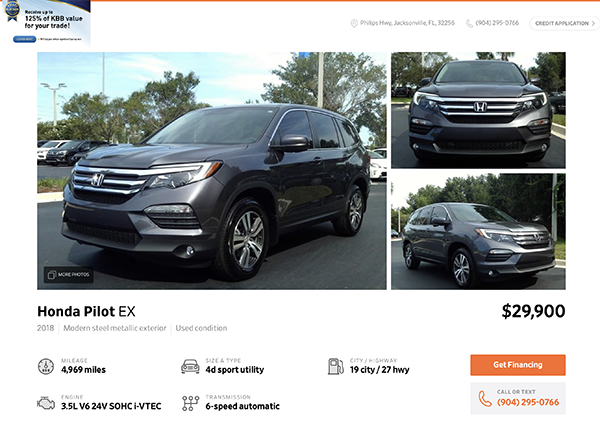Click the fuel pump icon
Screen dimensions: 600x432
[336, 366]
